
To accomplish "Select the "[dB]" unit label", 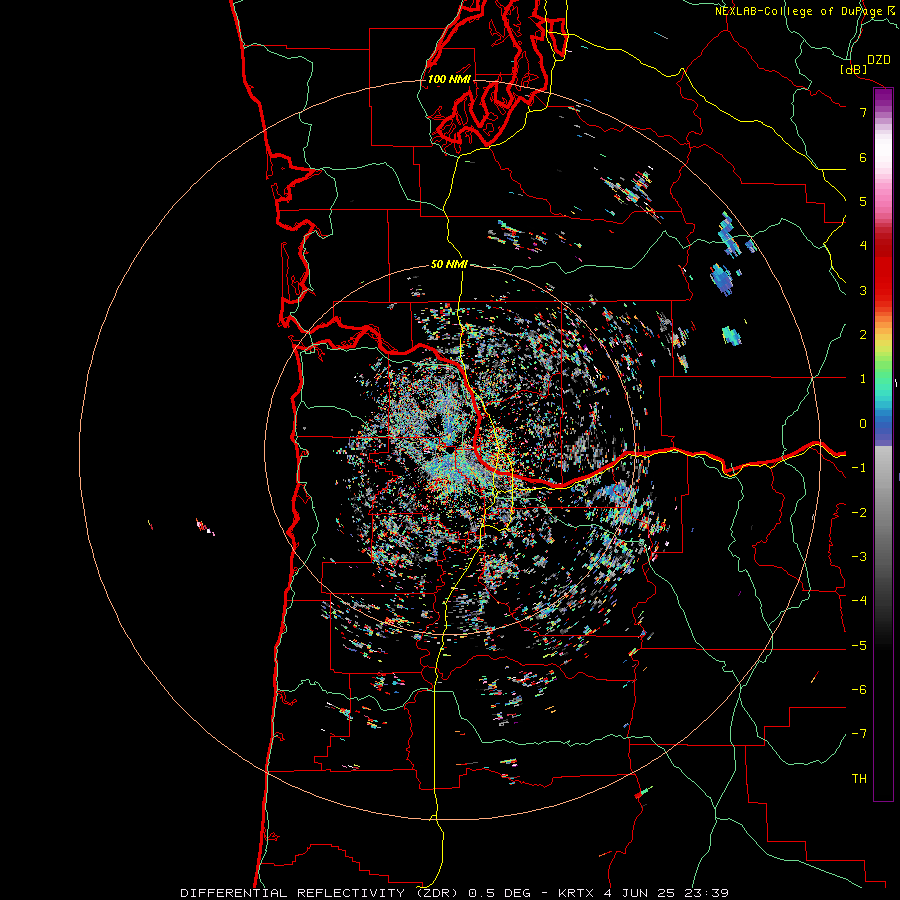I will [853, 69].
